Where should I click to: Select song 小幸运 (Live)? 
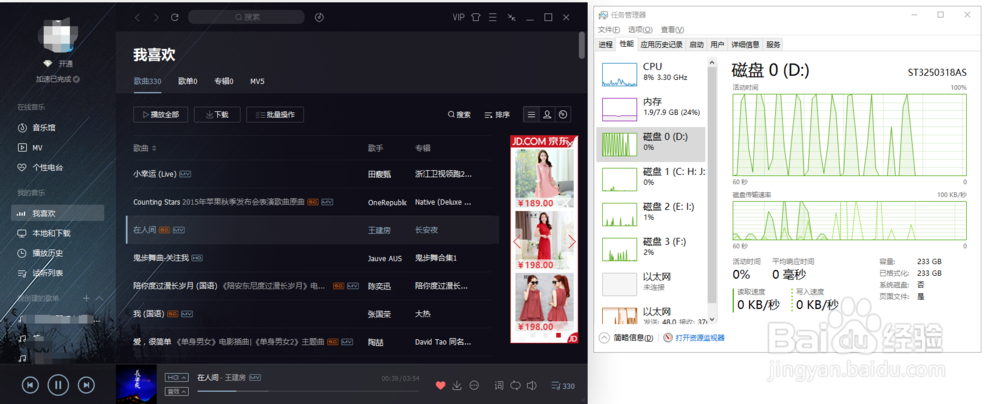[154, 174]
